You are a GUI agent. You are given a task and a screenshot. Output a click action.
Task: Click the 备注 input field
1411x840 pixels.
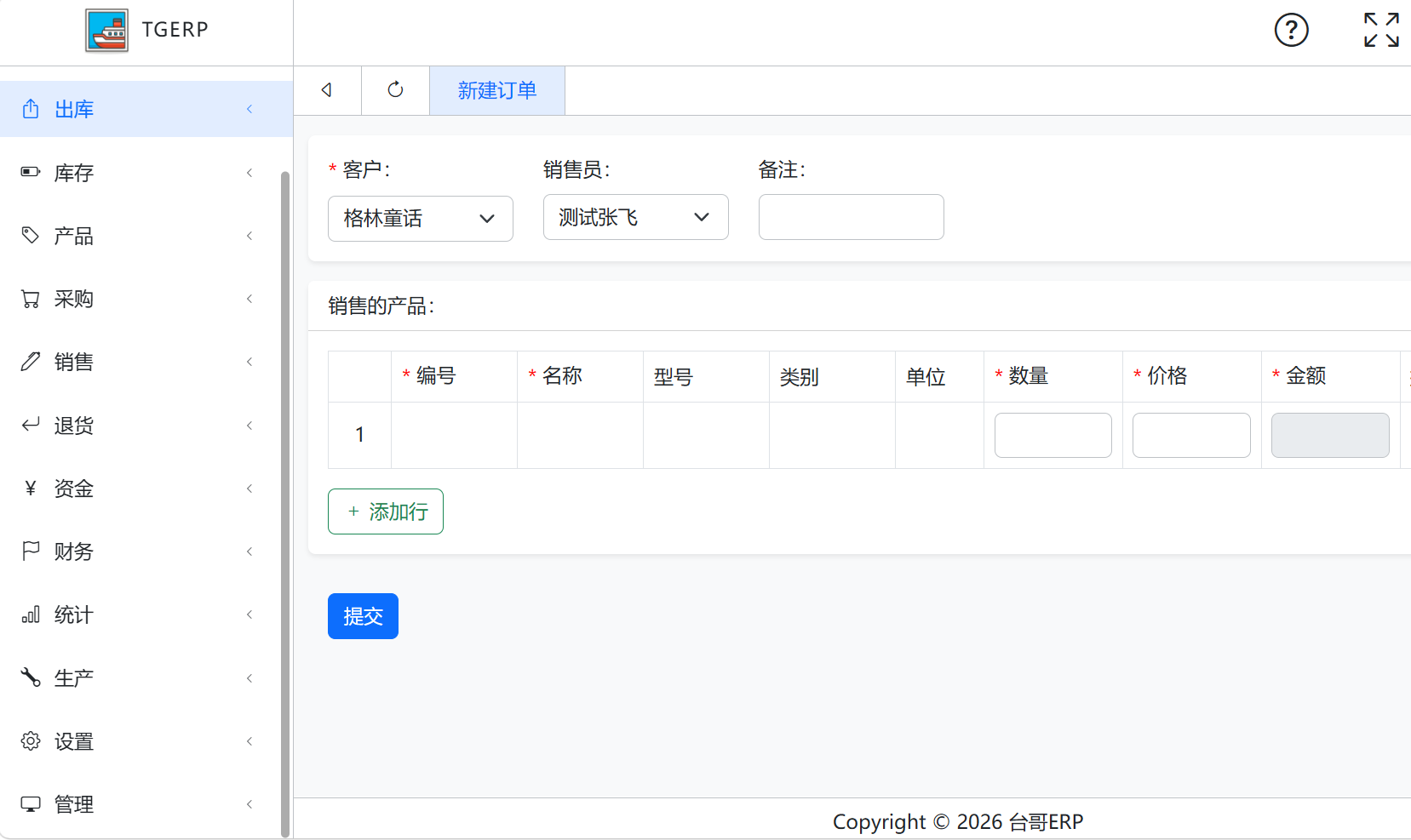[852, 217]
